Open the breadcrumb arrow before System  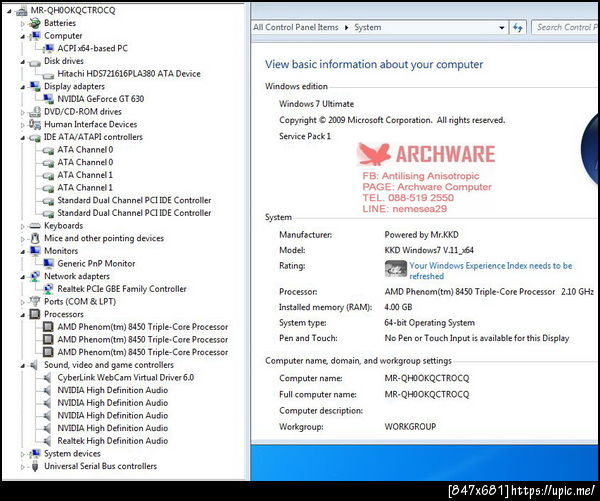point(346,28)
